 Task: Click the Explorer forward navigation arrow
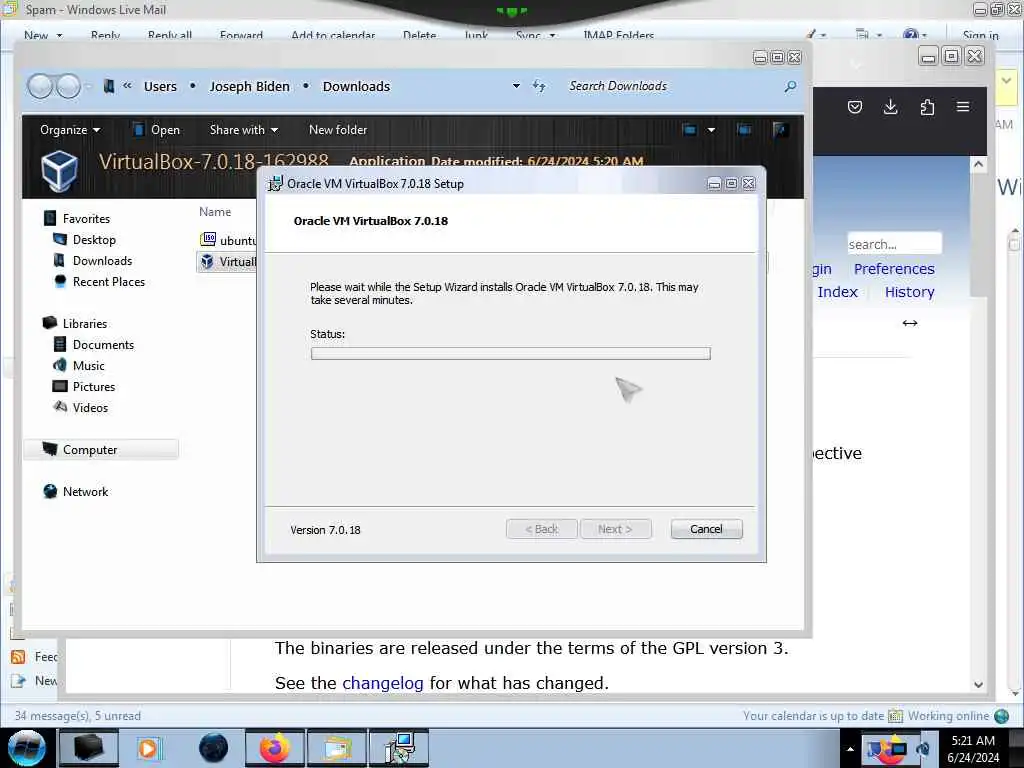(69, 86)
